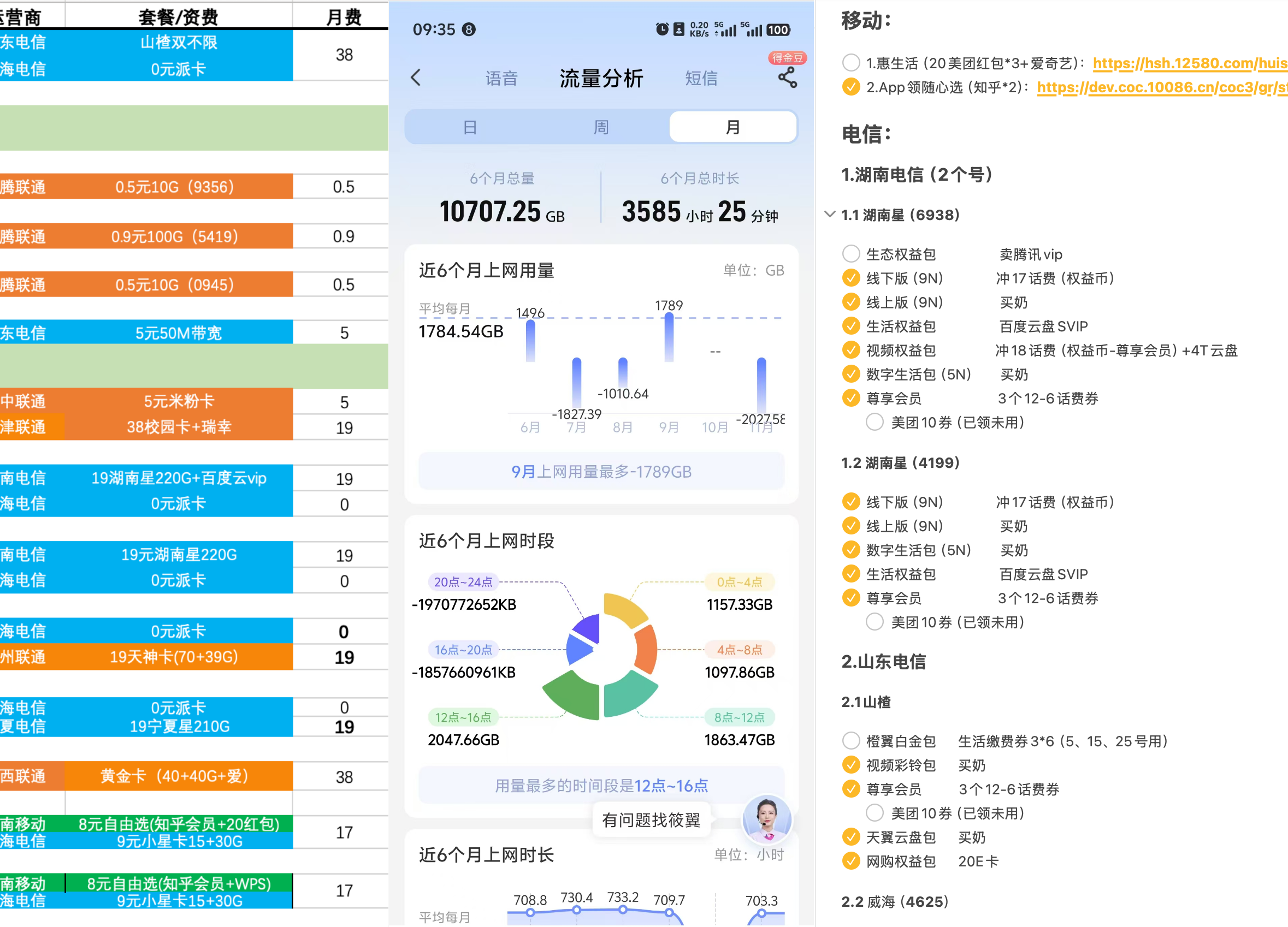Click the 6月 bar labeled 1496
Screen dimensions: 1288x927
(x=530, y=341)
